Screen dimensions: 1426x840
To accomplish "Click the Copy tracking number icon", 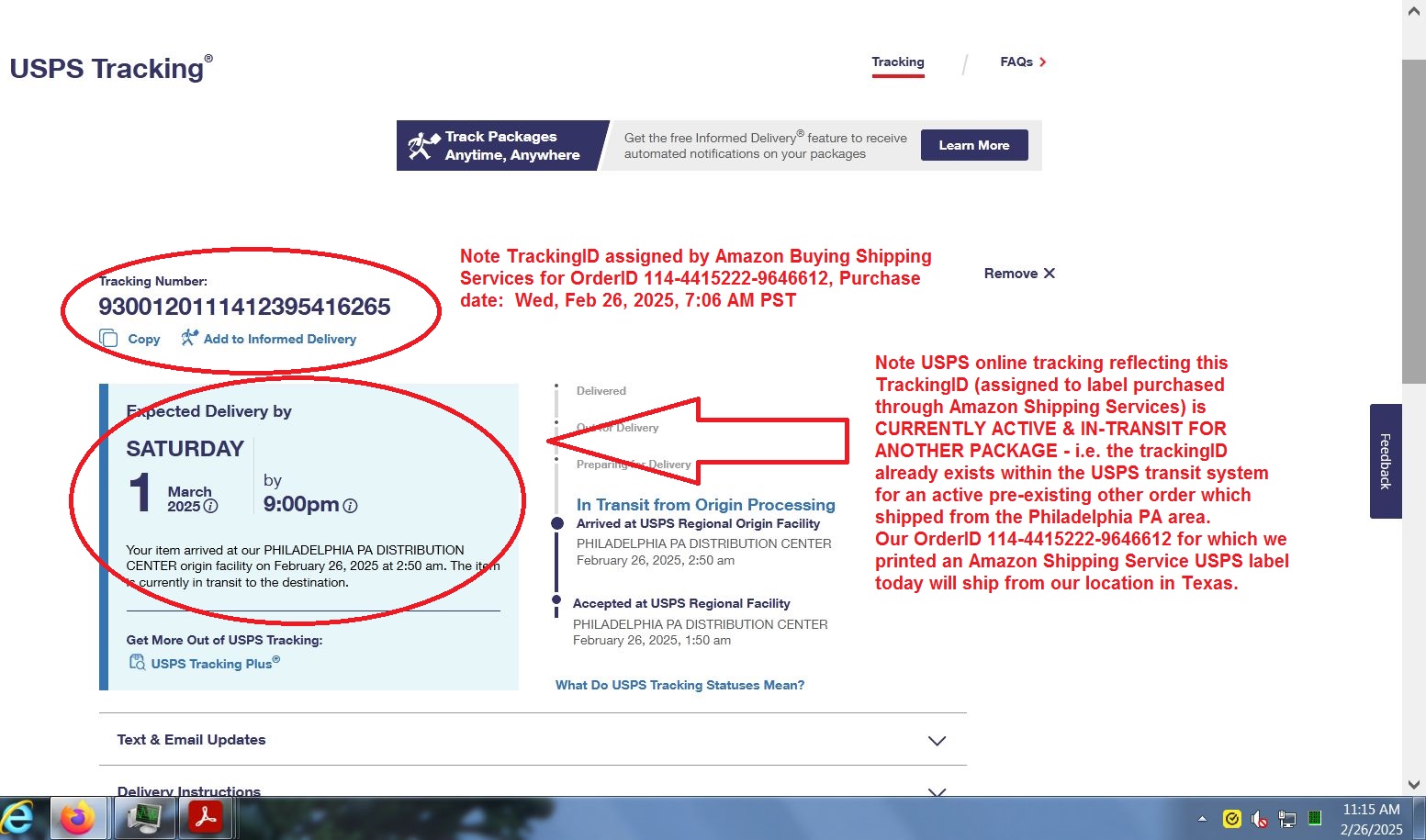I will [108, 338].
